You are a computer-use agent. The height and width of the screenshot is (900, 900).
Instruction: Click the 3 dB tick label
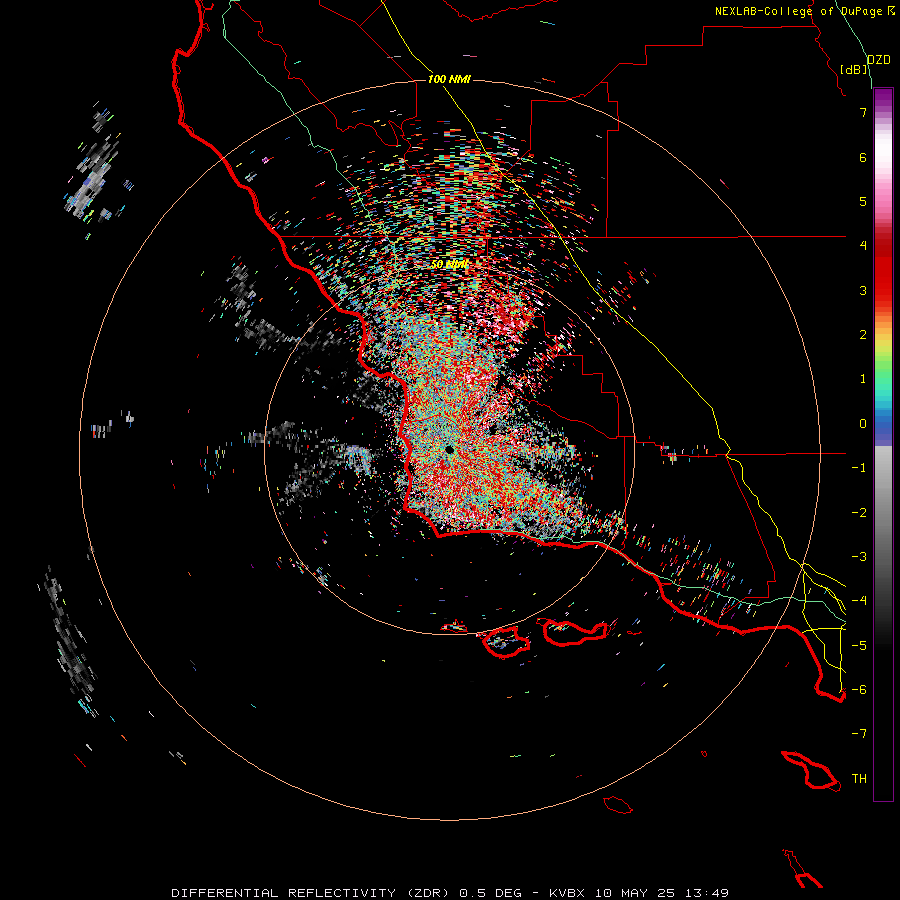[x=863, y=290]
